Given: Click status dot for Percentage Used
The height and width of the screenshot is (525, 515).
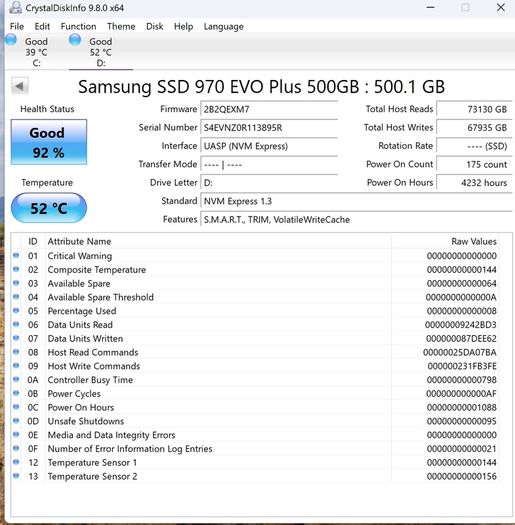Looking at the screenshot, I should point(16,310).
